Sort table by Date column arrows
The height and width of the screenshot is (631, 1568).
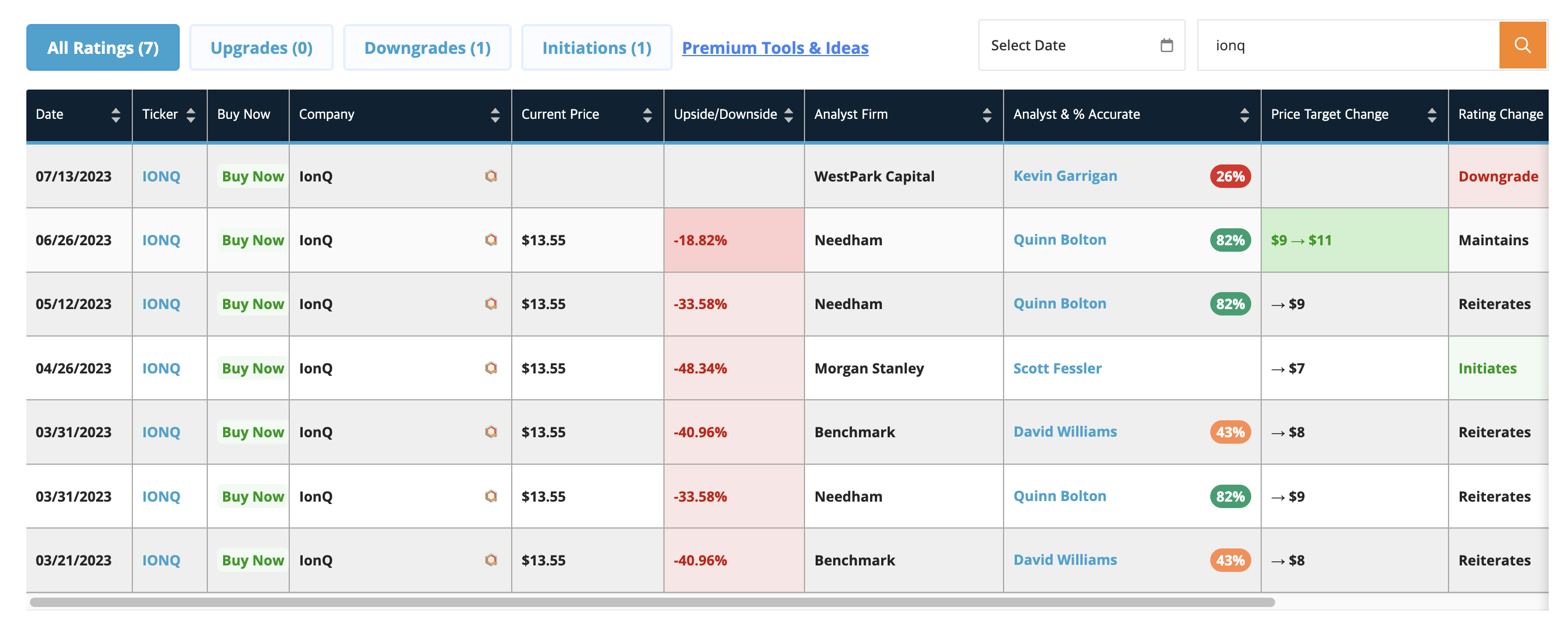pyautogui.click(x=116, y=114)
